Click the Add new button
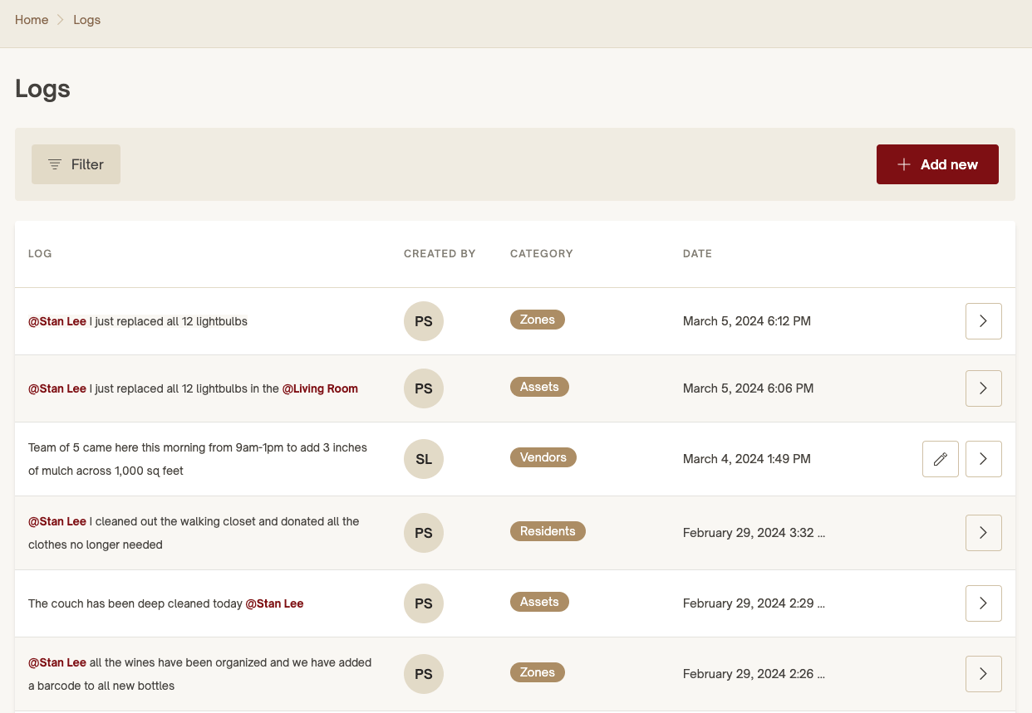 (x=937, y=165)
